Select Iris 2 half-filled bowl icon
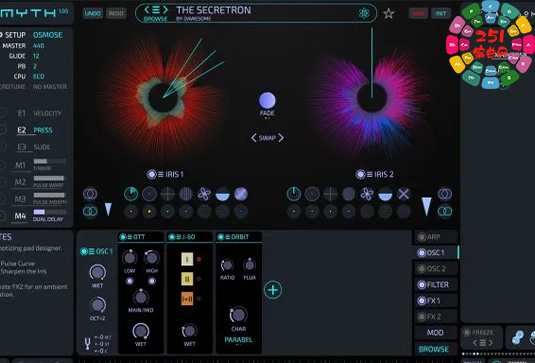The height and width of the screenshot is (363, 535). tap(385, 194)
